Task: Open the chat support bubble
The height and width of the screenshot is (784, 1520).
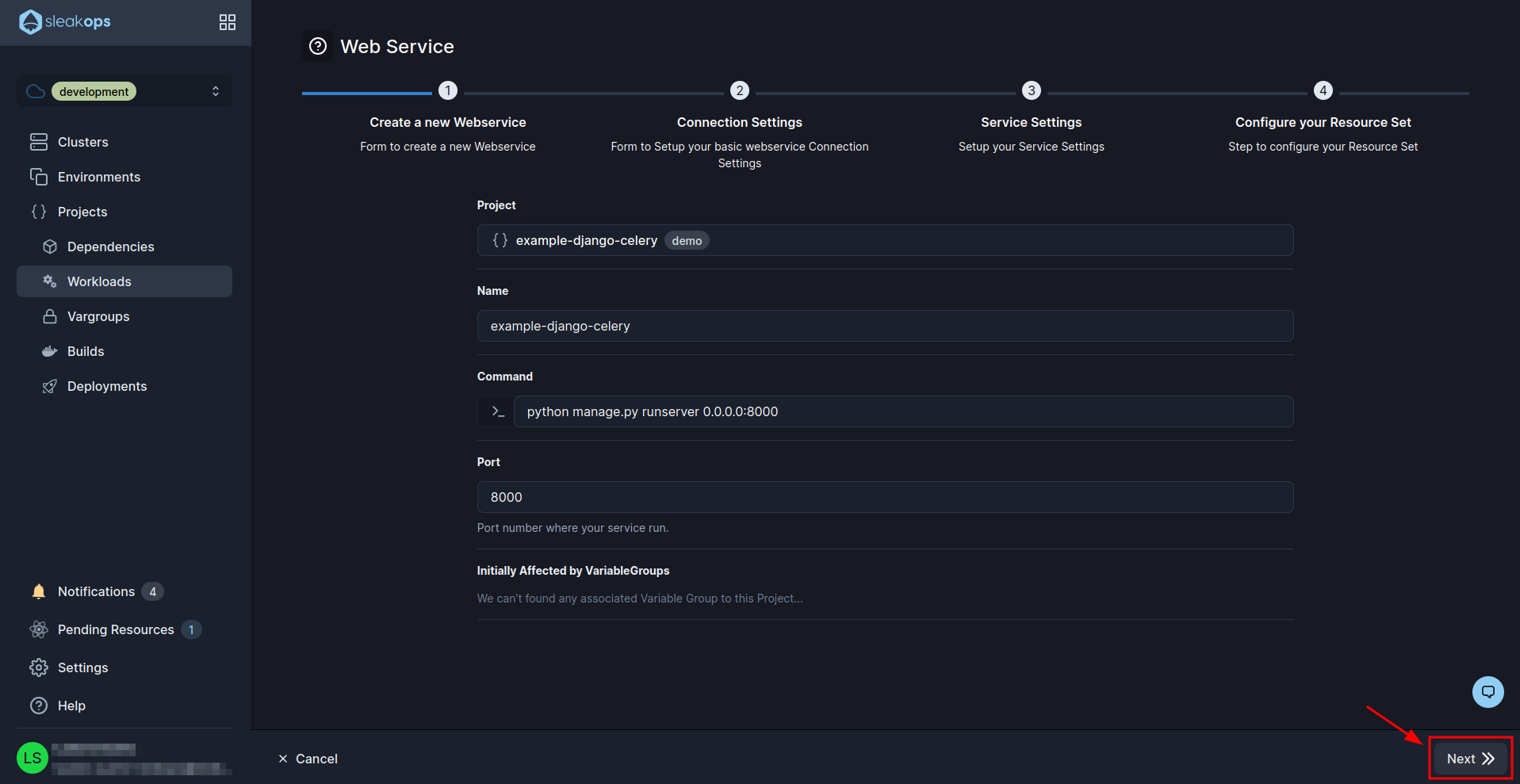Action: [1488, 691]
